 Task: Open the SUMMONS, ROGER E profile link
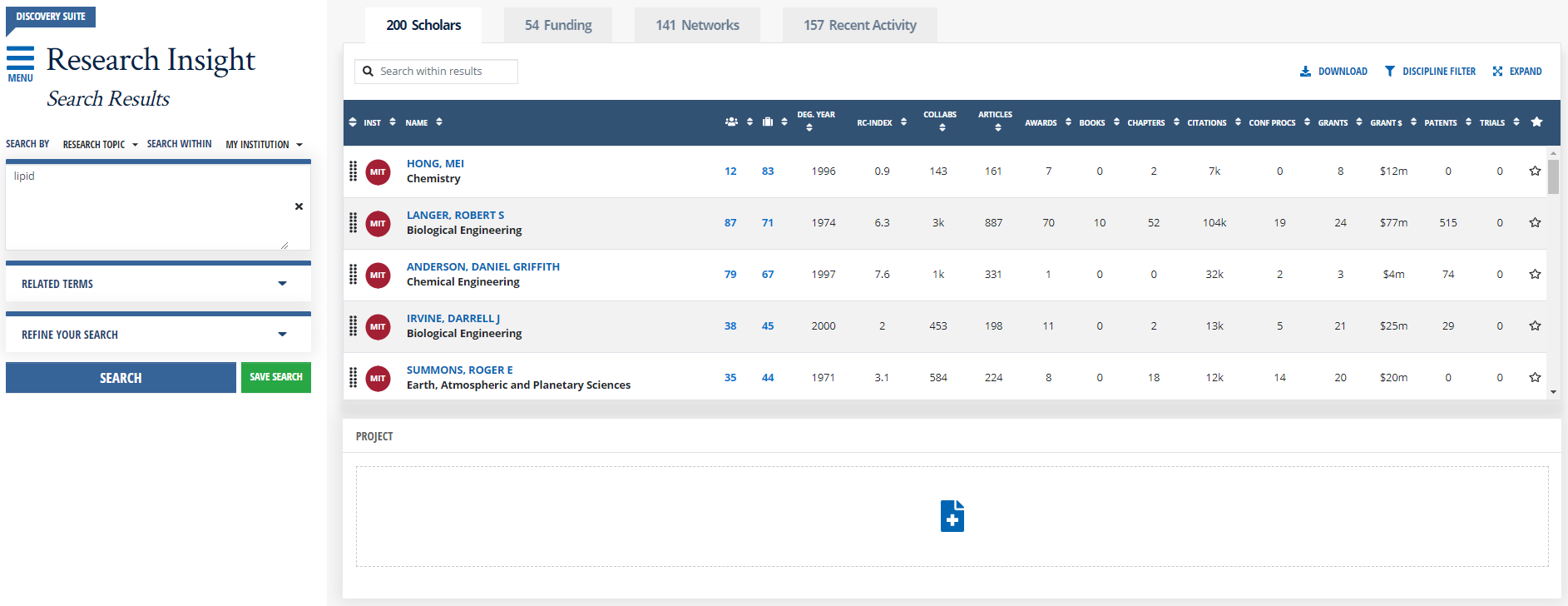459,370
